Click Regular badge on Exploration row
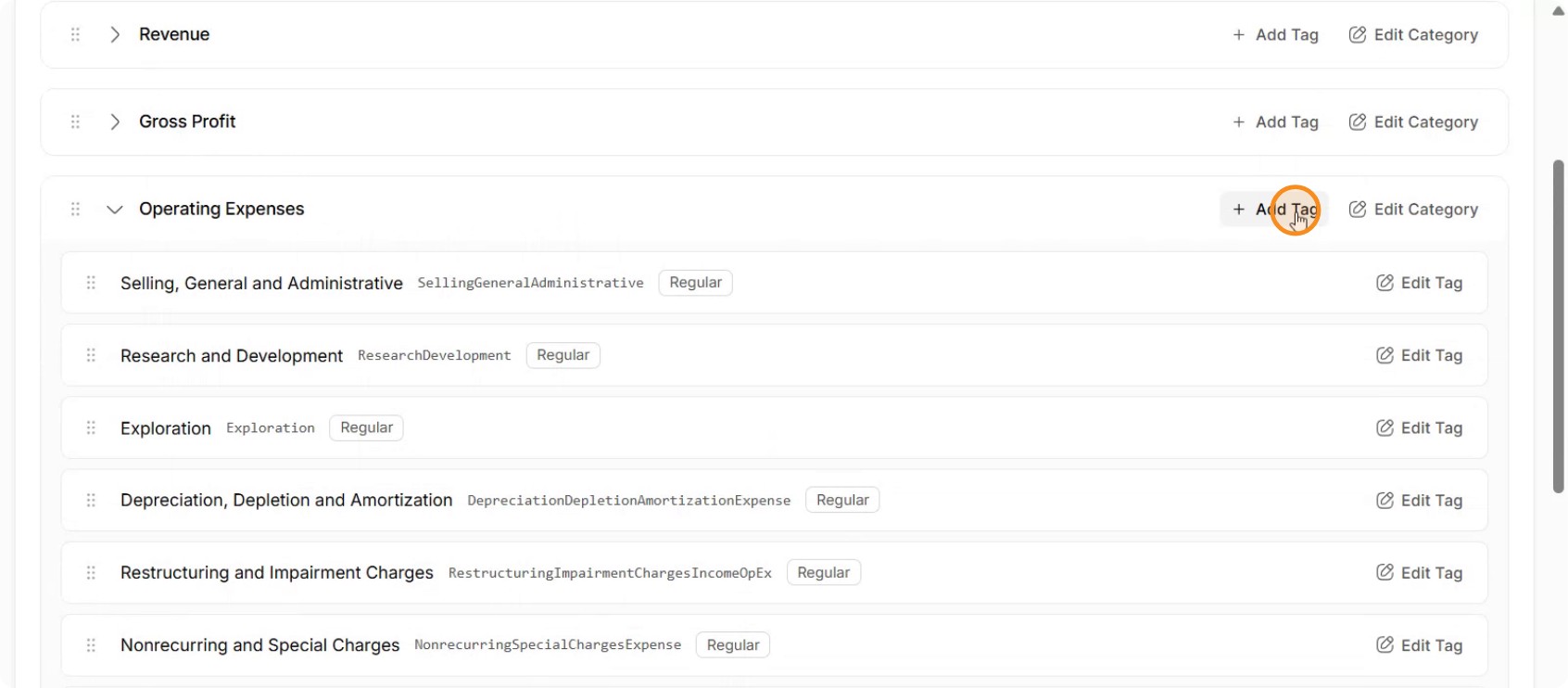 tap(367, 427)
